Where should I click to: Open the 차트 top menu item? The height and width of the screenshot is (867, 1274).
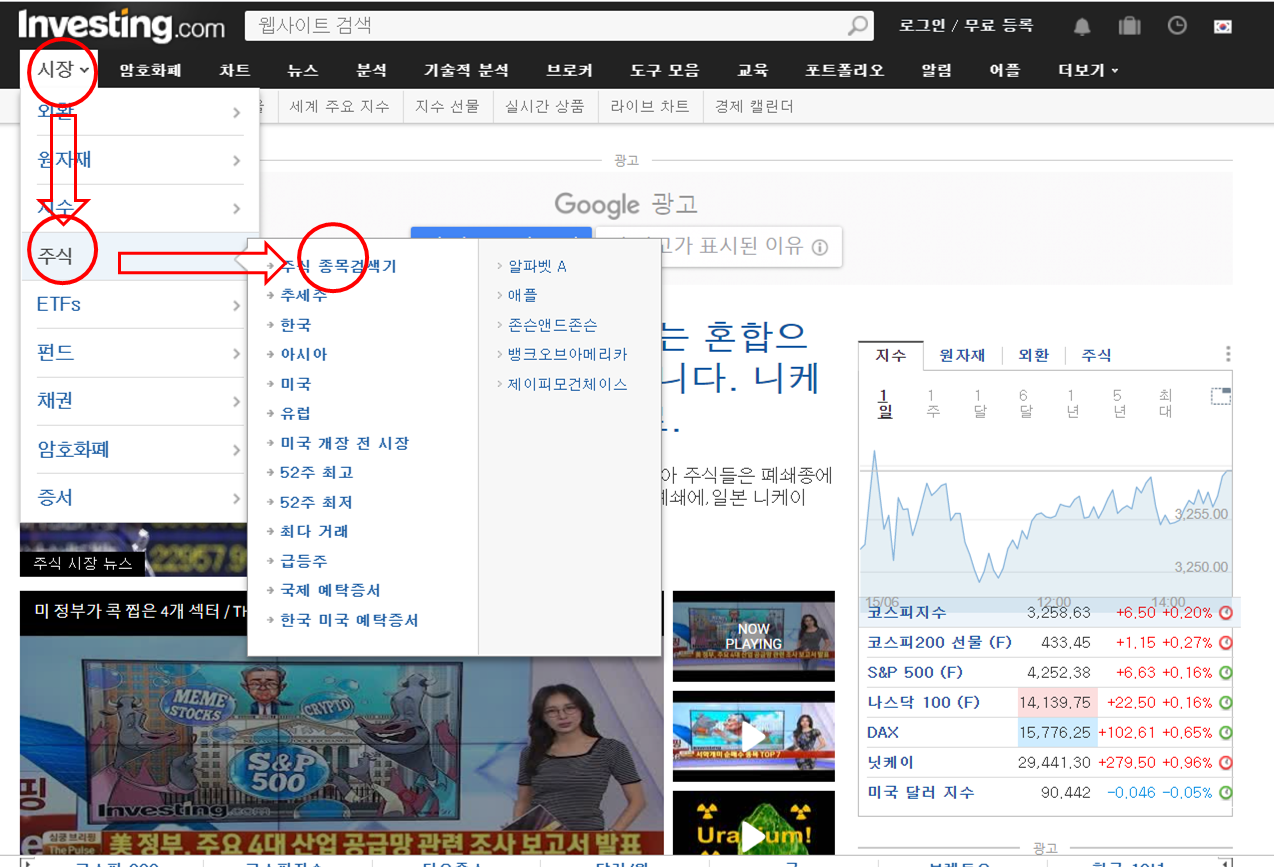coord(235,70)
